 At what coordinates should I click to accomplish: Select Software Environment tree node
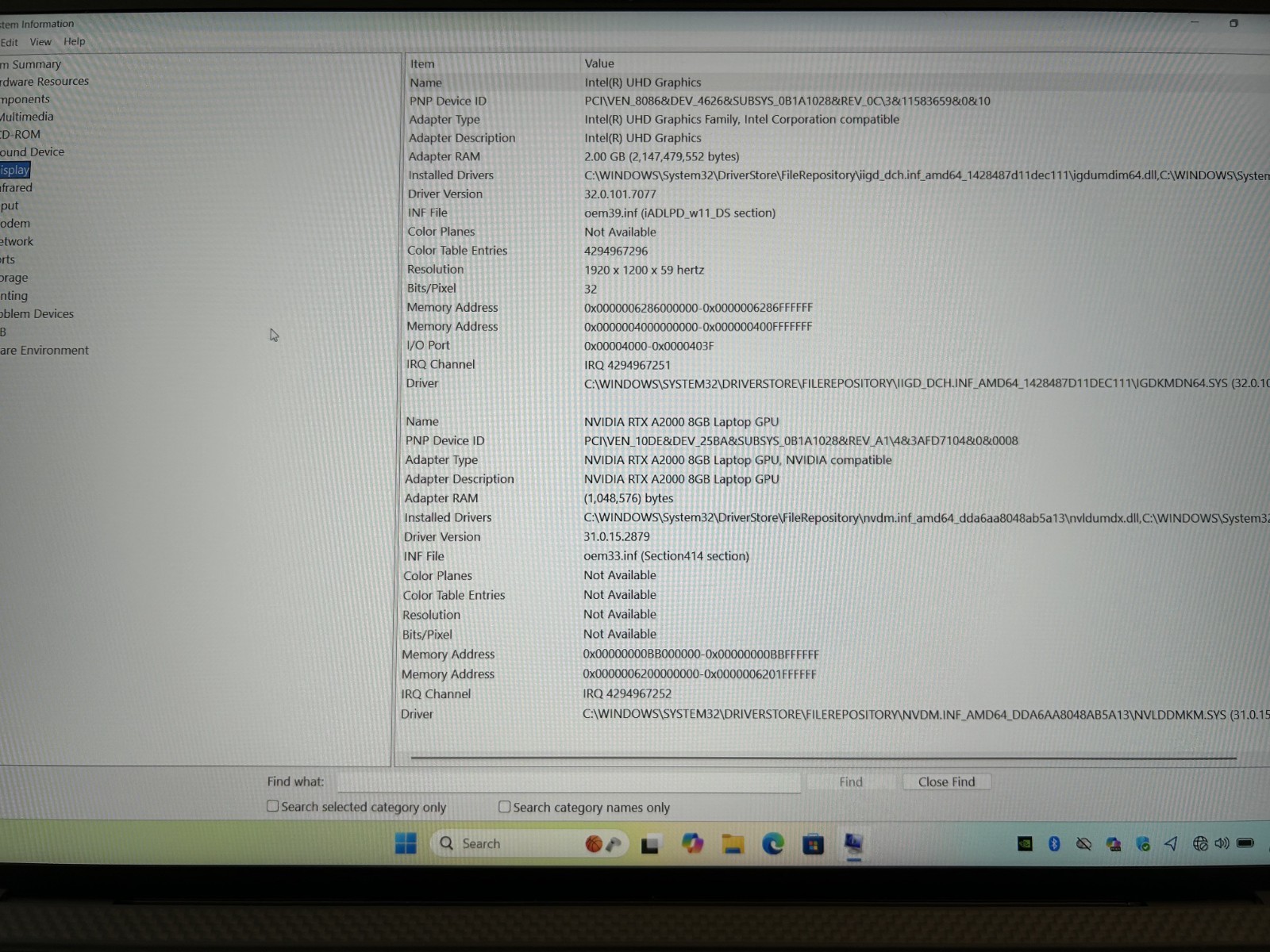[44, 350]
